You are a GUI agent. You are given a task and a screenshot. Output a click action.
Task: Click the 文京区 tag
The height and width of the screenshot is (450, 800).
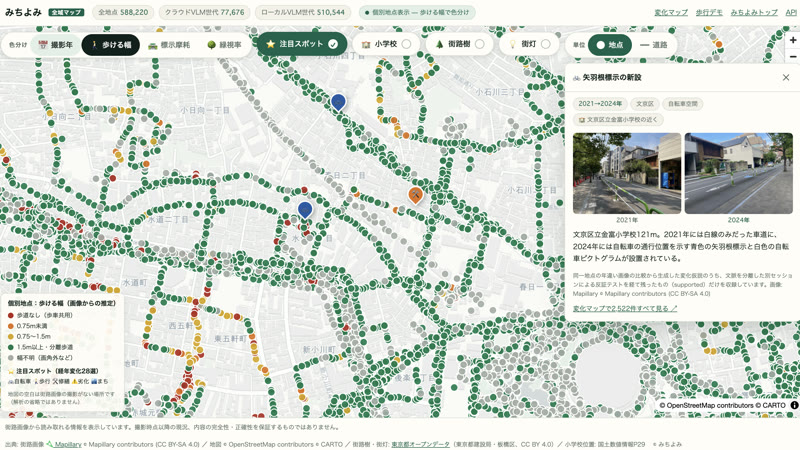(x=645, y=104)
